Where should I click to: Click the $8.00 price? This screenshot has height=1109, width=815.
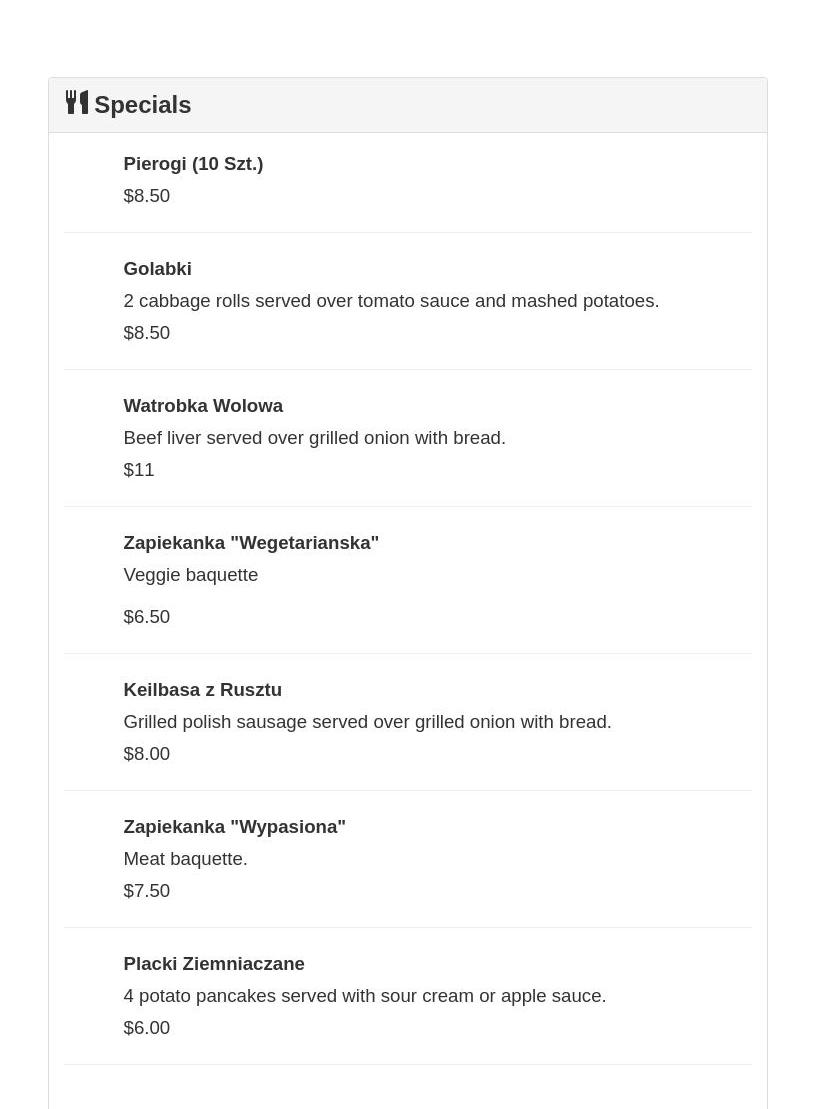147,754
